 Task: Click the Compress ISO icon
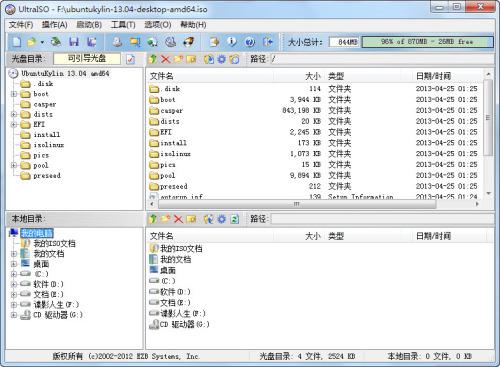pos(135,42)
